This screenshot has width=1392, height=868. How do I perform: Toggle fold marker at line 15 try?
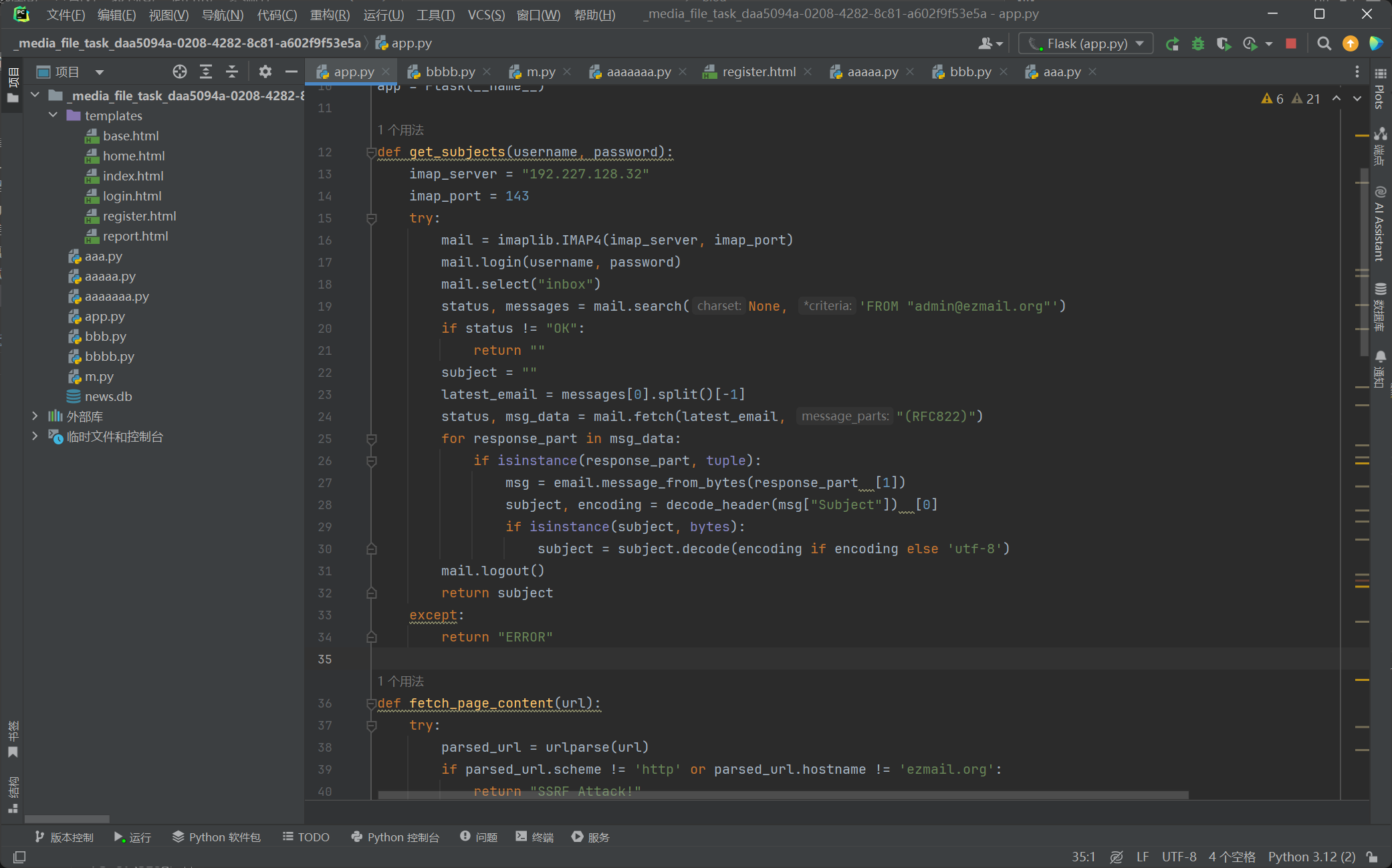click(x=372, y=219)
